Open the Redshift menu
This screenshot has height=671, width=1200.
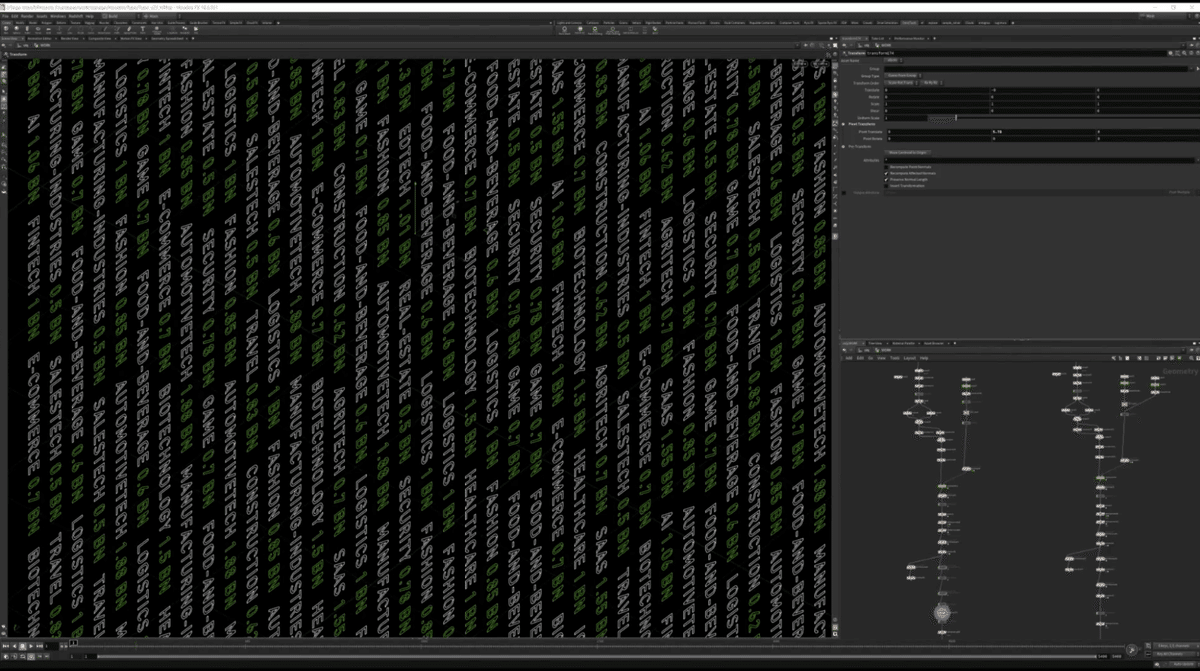75,16
